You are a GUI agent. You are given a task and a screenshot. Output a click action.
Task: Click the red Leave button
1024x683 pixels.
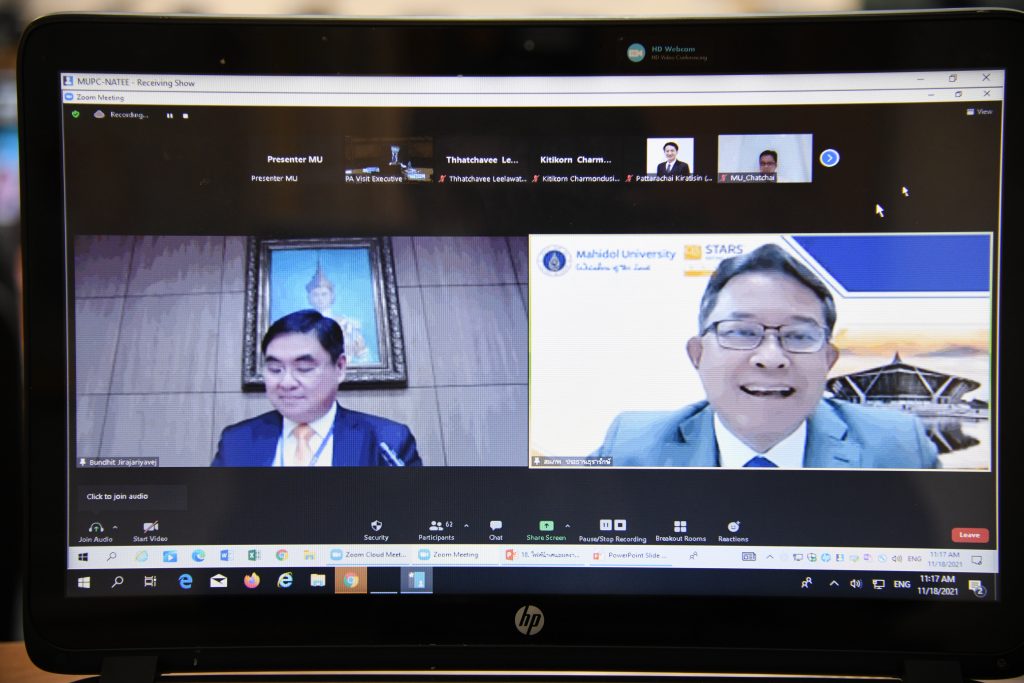click(969, 535)
